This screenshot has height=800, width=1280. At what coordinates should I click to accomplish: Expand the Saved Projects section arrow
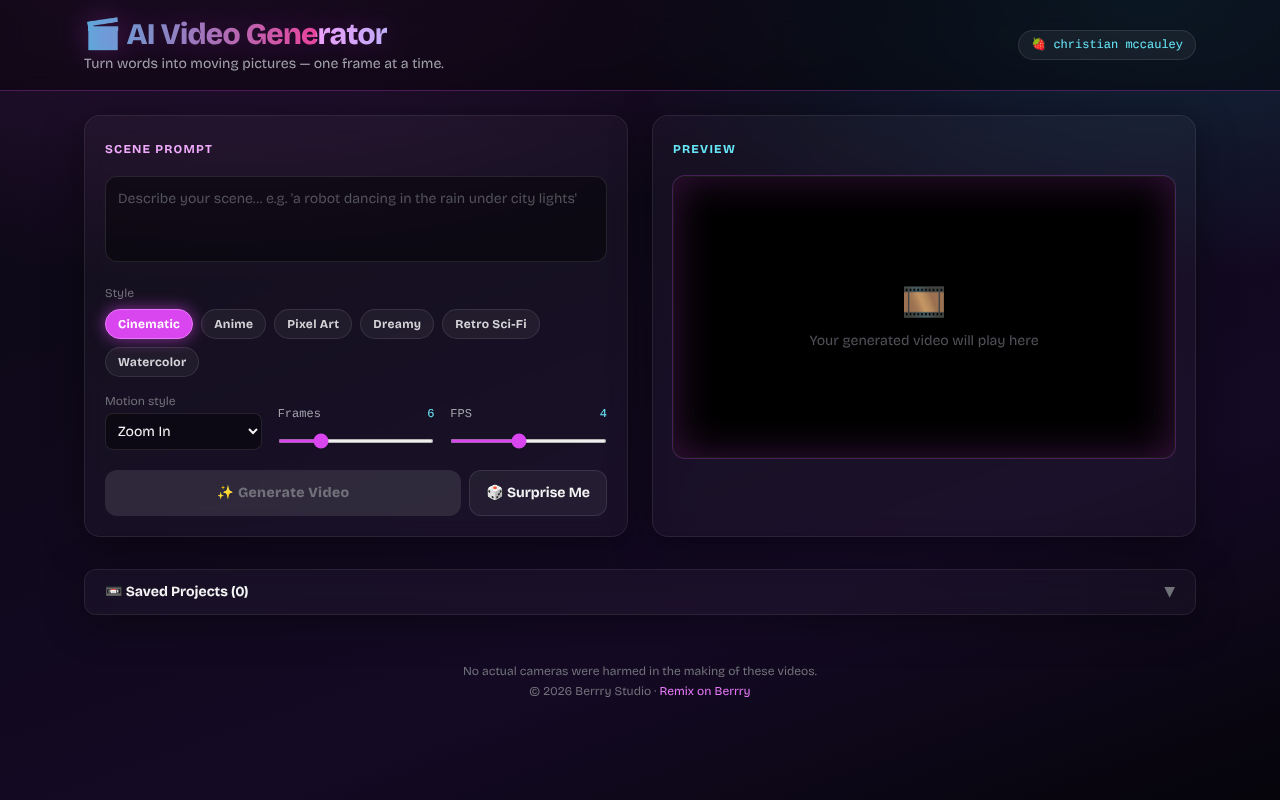1169,592
